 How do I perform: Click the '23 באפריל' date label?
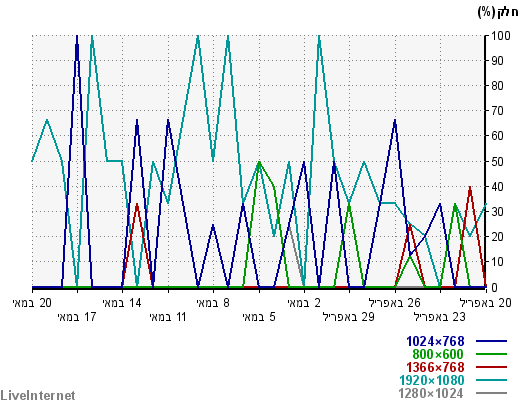(440, 317)
